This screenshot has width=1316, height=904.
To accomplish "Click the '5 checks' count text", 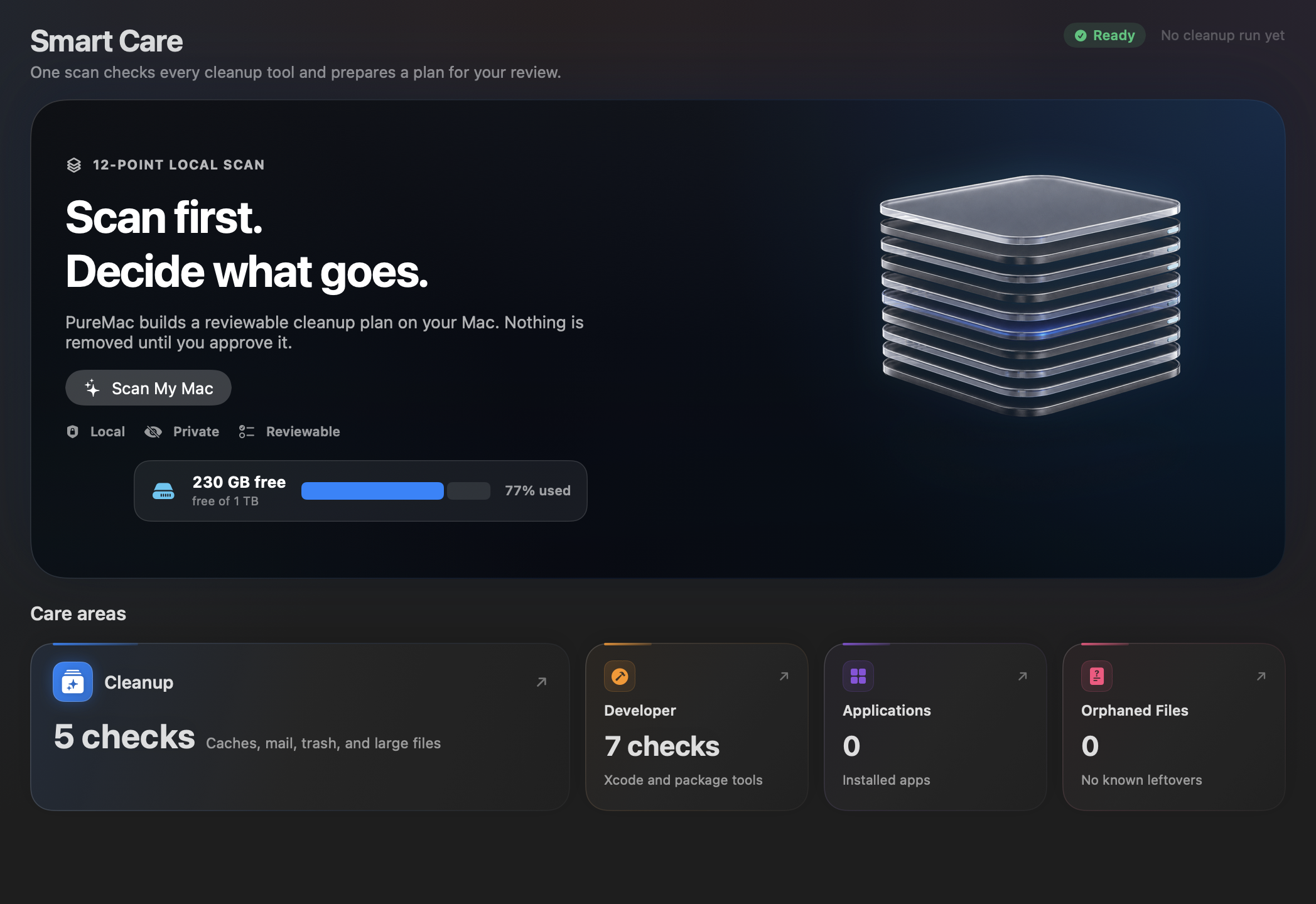I will tap(124, 736).
